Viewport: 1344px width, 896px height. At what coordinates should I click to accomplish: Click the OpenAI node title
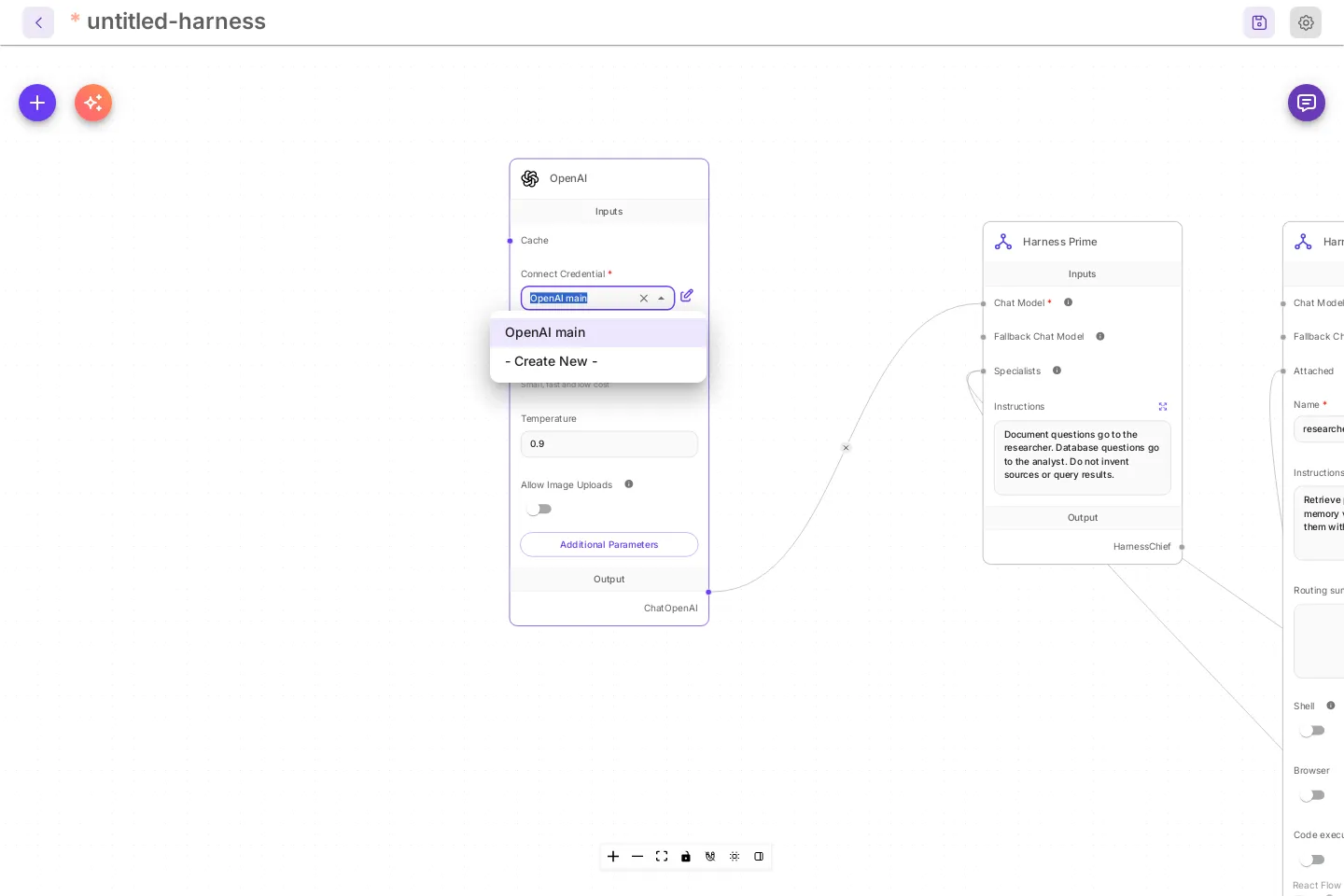click(x=568, y=178)
